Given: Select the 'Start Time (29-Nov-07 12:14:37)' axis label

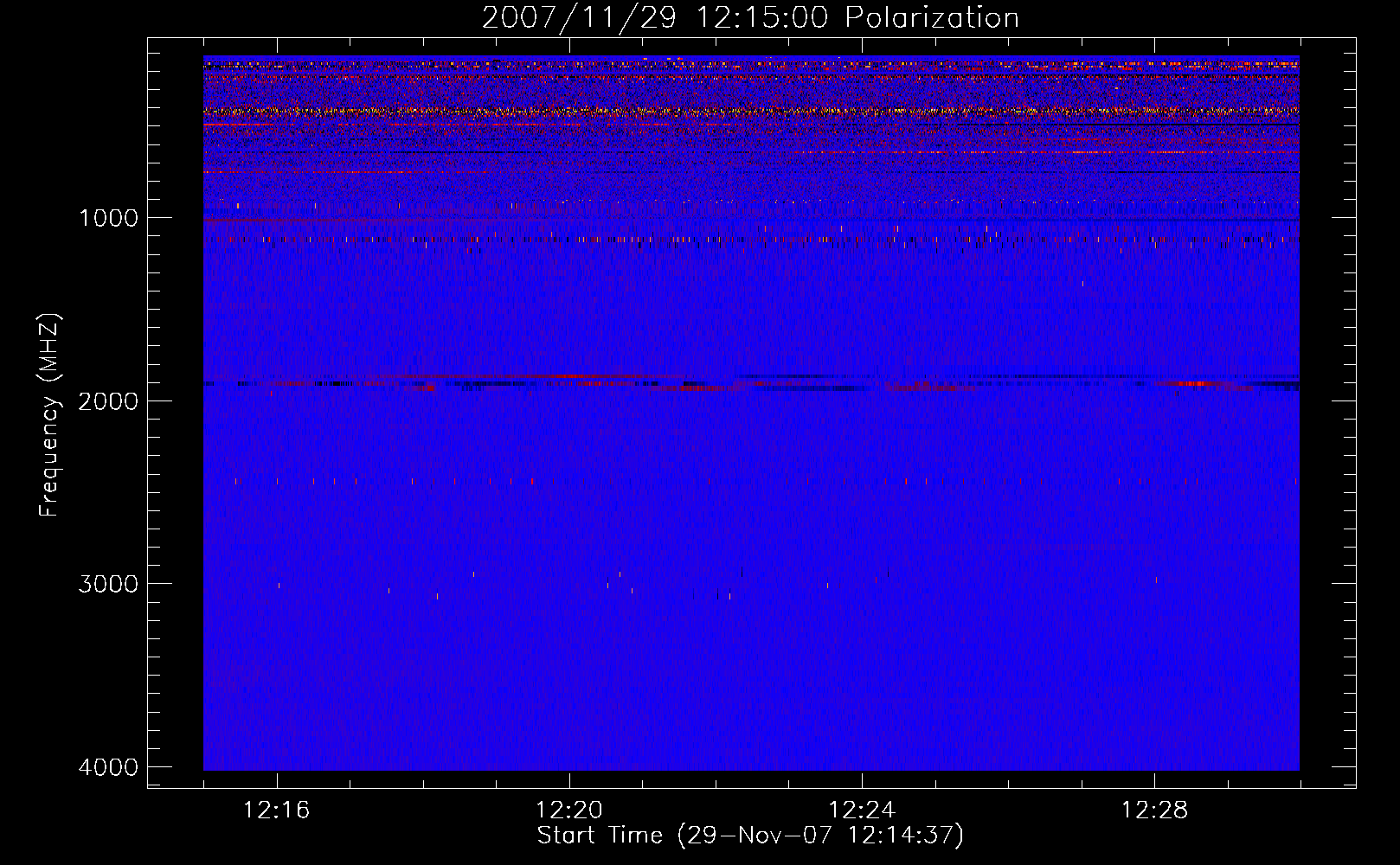Looking at the screenshot, I should (750, 836).
